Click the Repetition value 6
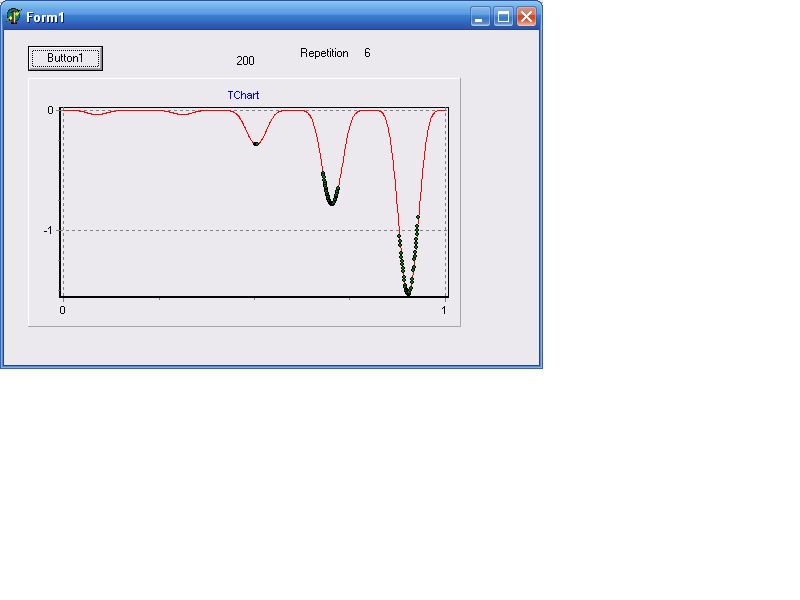 tap(367, 53)
